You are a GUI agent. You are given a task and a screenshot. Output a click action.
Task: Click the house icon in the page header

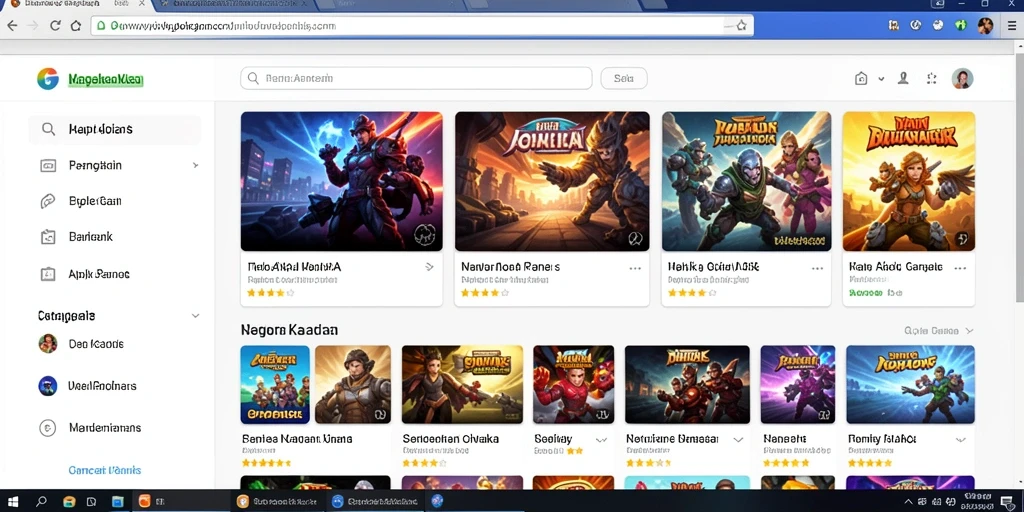tap(861, 78)
